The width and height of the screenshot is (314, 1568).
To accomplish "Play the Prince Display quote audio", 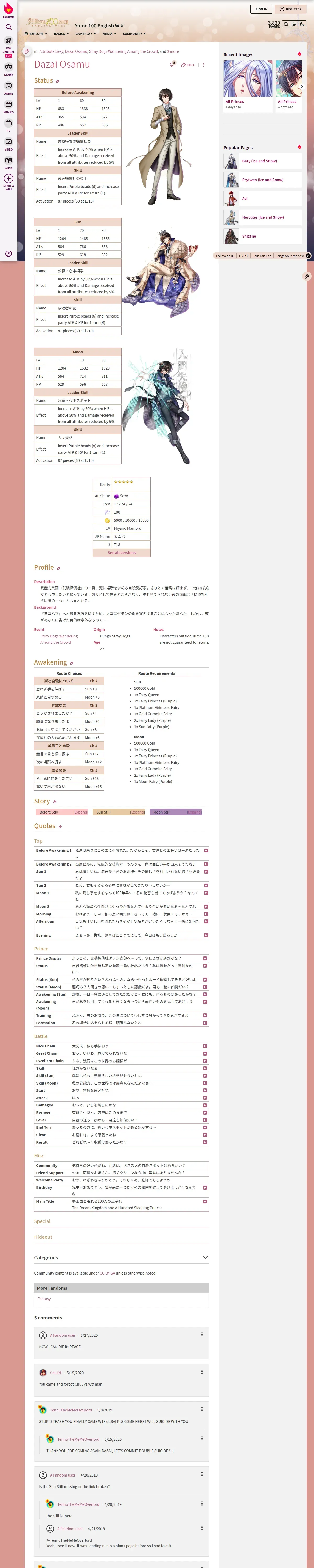I will (205, 958).
